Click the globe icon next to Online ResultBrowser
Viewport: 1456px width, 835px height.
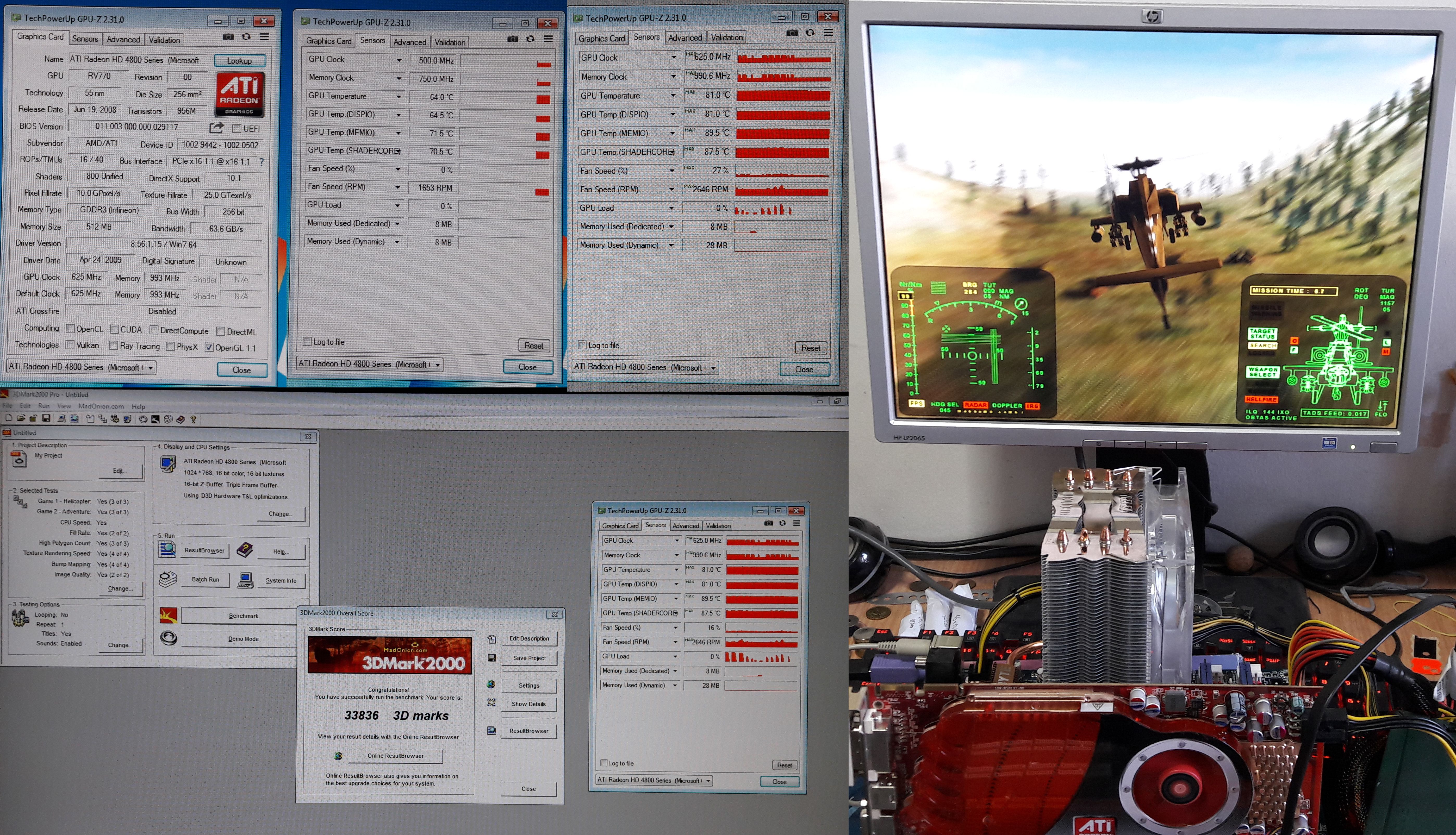338,756
